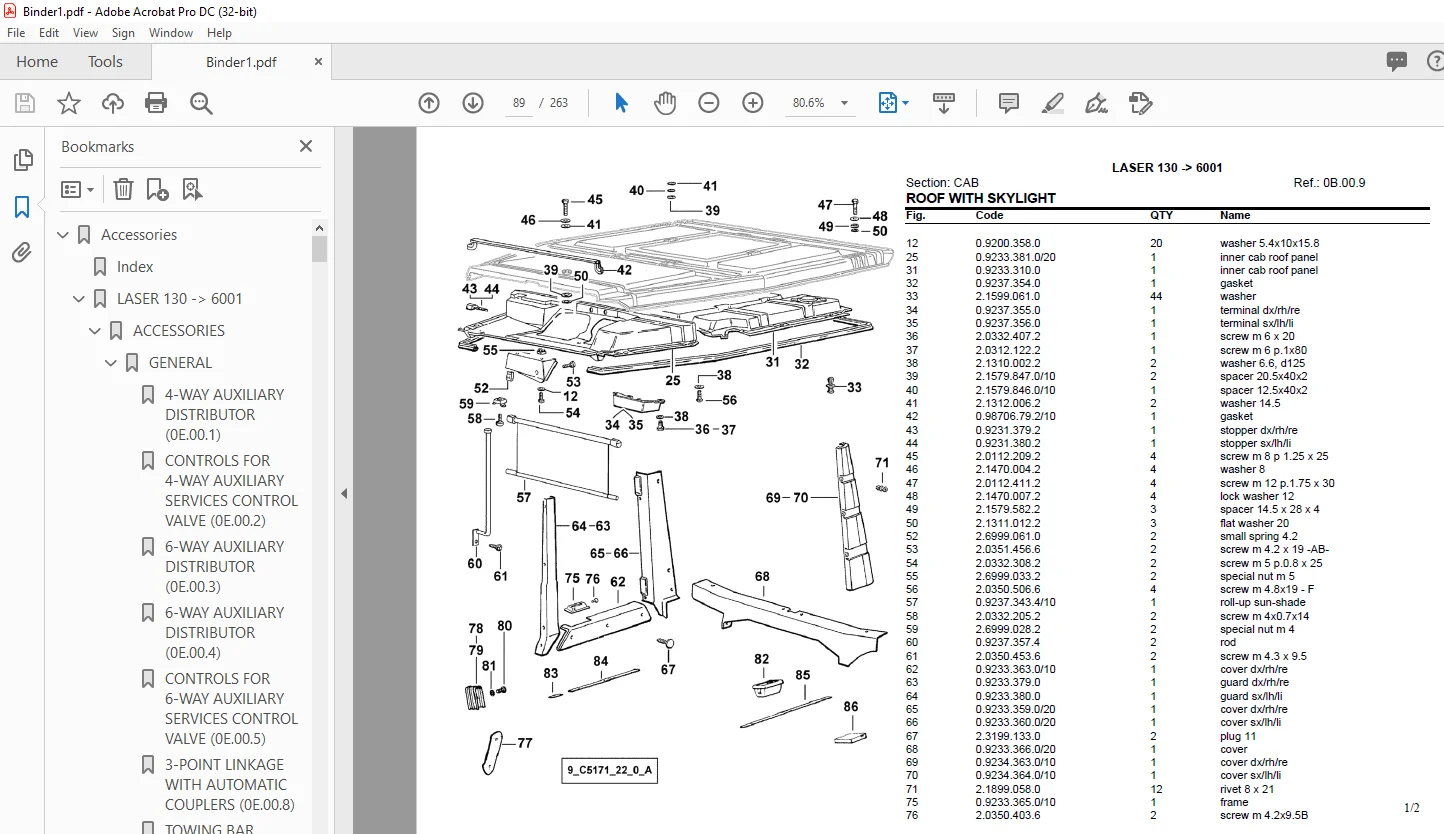The image size is (1444, 834).
Task: Click the find bookmark icon
Action: pyautogui.click(x=192, y=189)
